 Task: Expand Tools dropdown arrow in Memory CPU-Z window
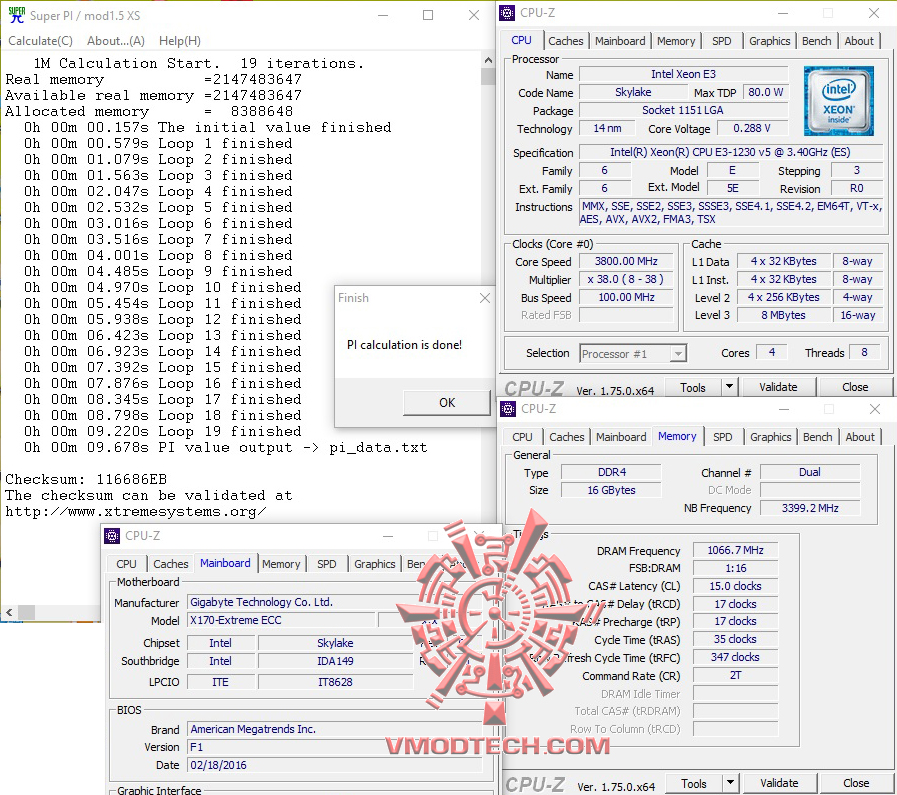731,783
